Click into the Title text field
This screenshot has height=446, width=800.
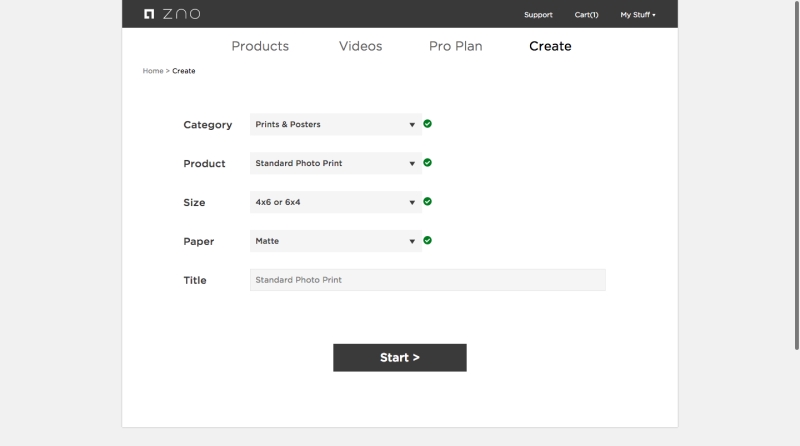point(428,280)
